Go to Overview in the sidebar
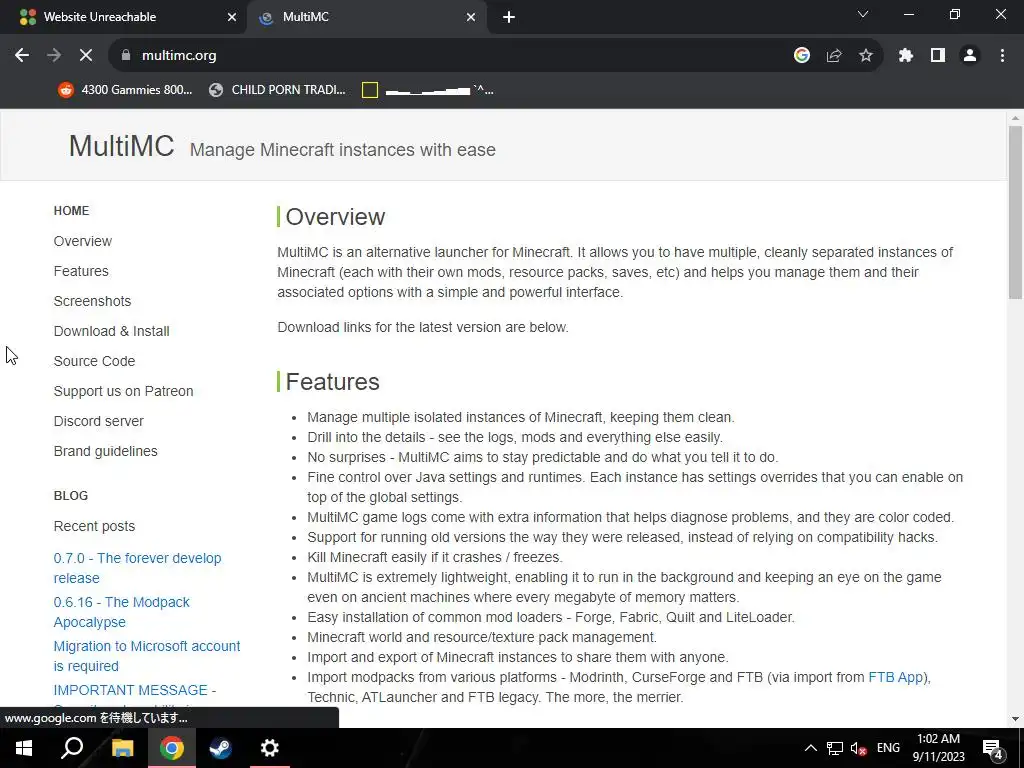This screenshot has width=1024, height=768. (x=83, y=241)
